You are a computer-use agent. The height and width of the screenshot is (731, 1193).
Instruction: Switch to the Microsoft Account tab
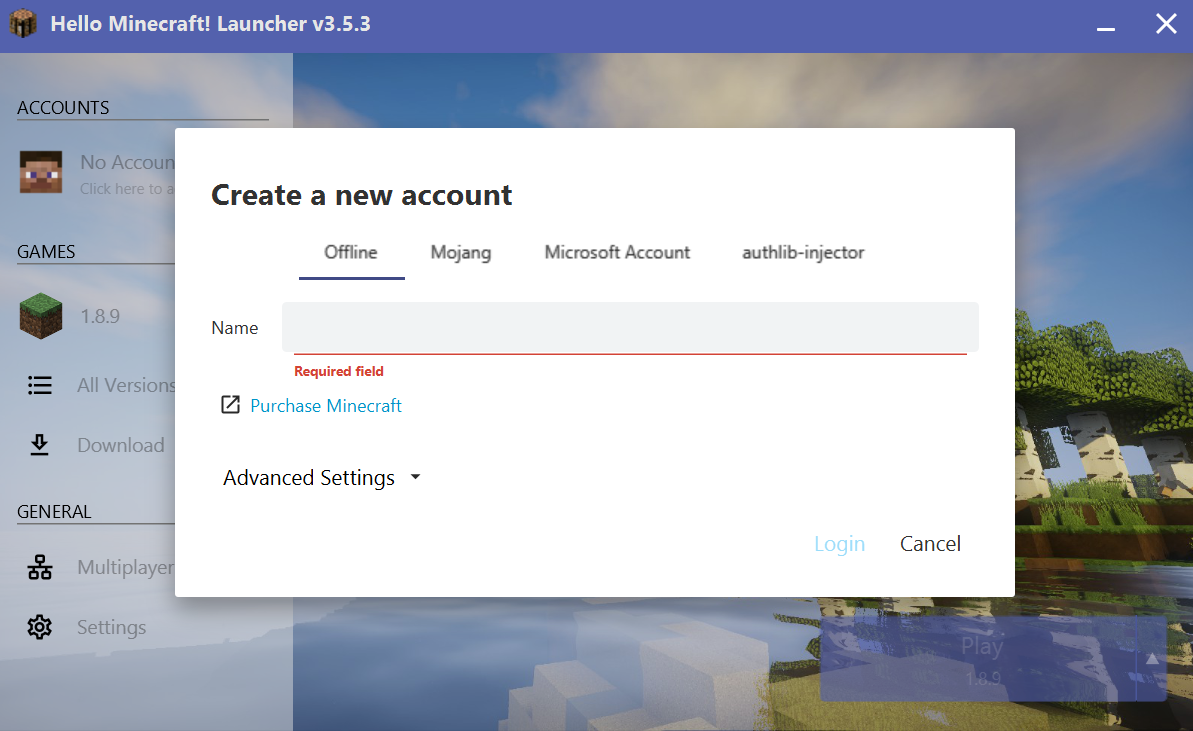pos(617,253)
